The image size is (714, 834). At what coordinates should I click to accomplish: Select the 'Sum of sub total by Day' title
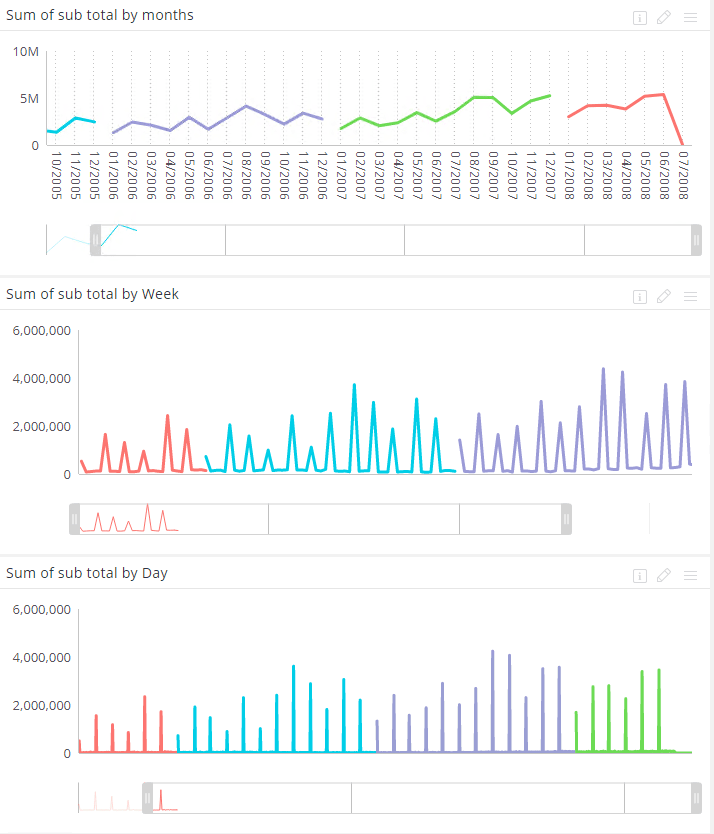(x=87, y=573)
